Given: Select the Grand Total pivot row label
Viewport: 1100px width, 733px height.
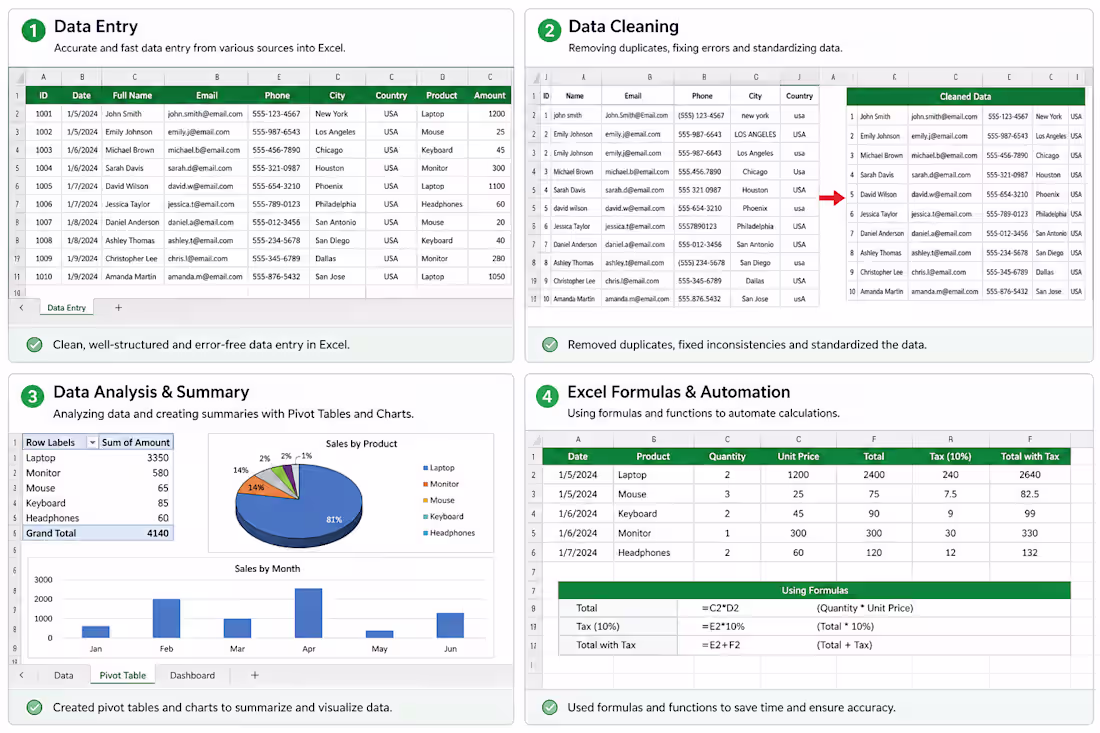Looking at the screenshot, I should [x=51, y=533].
